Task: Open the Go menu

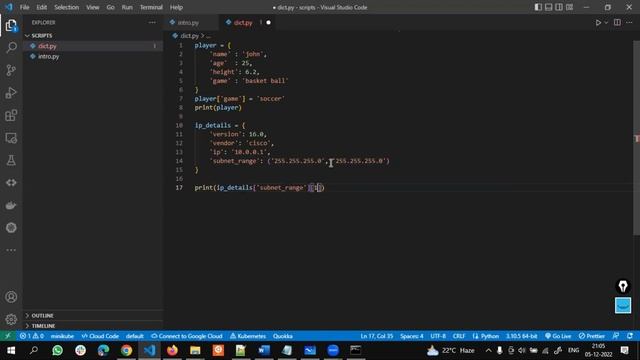Action: pos(110,7)
